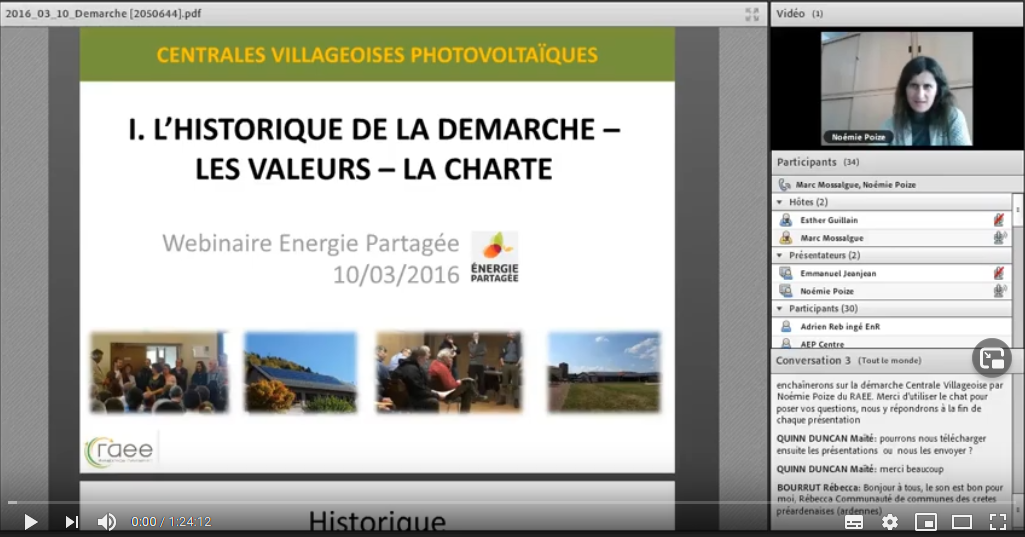Click the floating screen-share overlay button
The width and height of the screenshot is (1025, 537).
coord(992,358)
